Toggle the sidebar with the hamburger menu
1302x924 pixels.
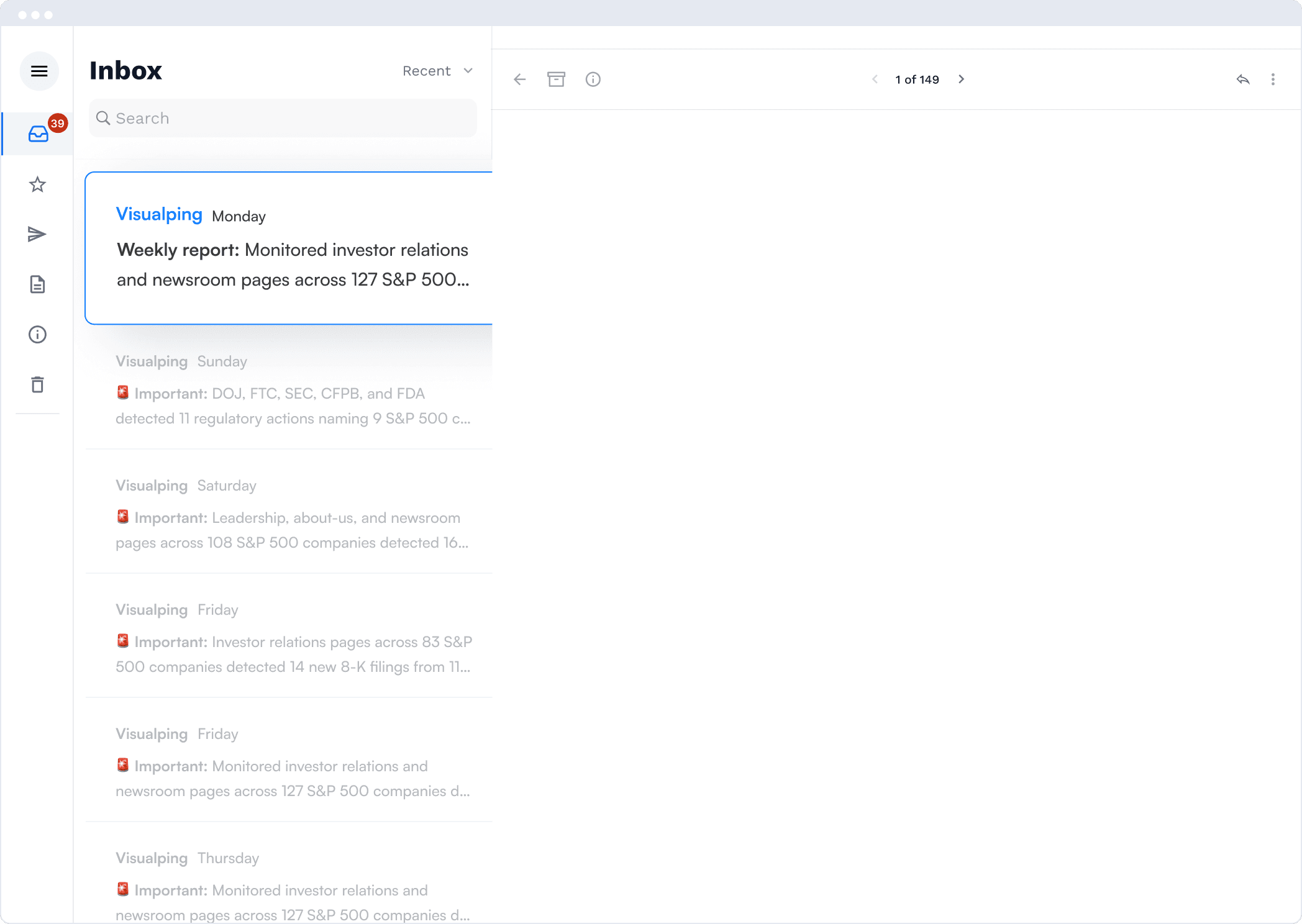[39, 71]
